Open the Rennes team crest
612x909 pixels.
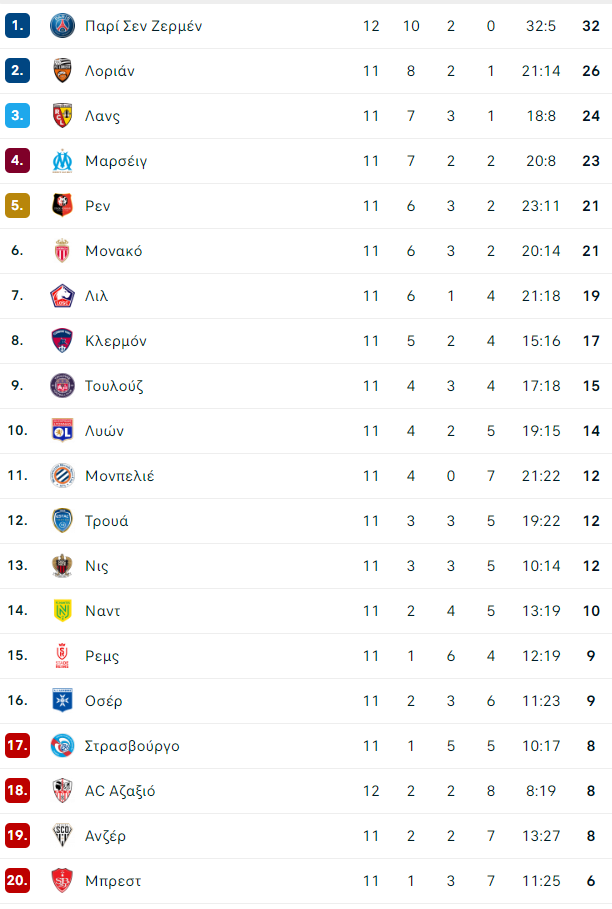[62, 206]
